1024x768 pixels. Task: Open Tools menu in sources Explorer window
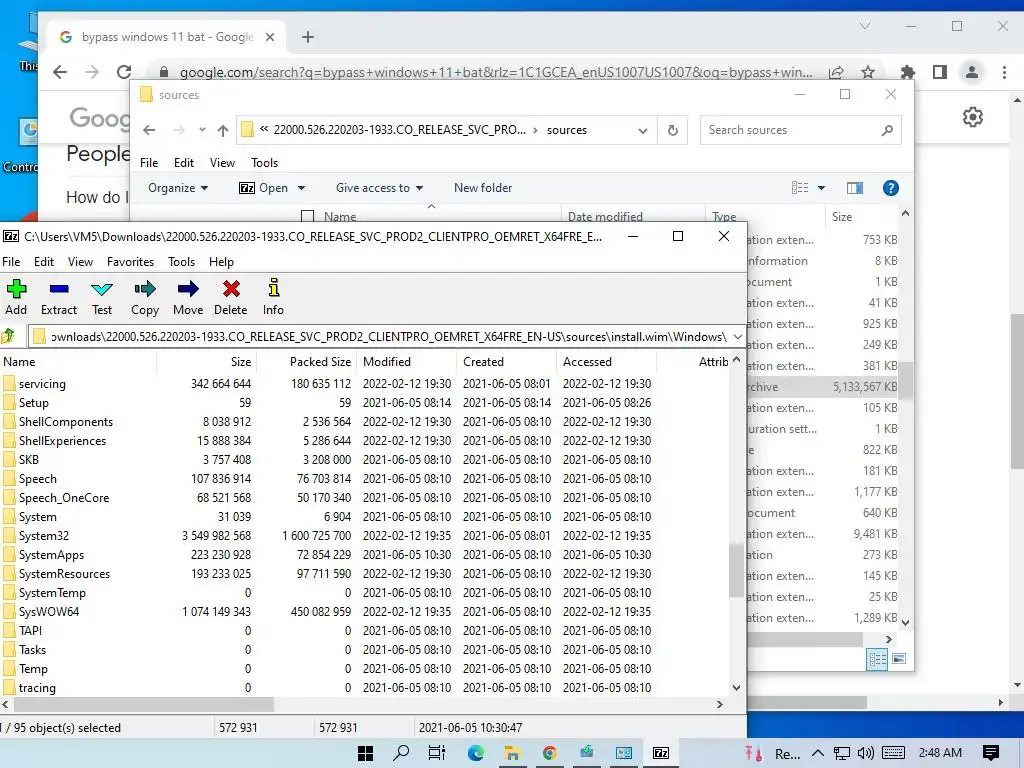pyautogui.click(x=264, y=163)
